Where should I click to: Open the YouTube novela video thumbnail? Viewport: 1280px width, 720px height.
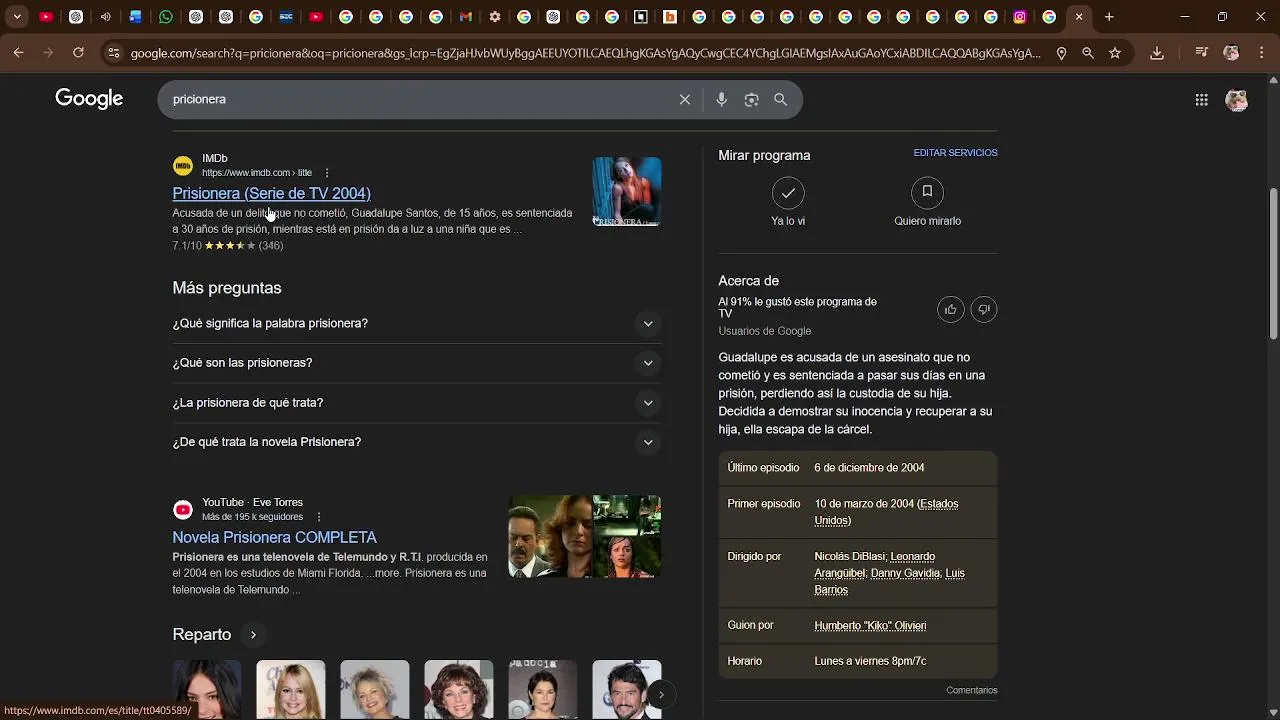(585, 537)
